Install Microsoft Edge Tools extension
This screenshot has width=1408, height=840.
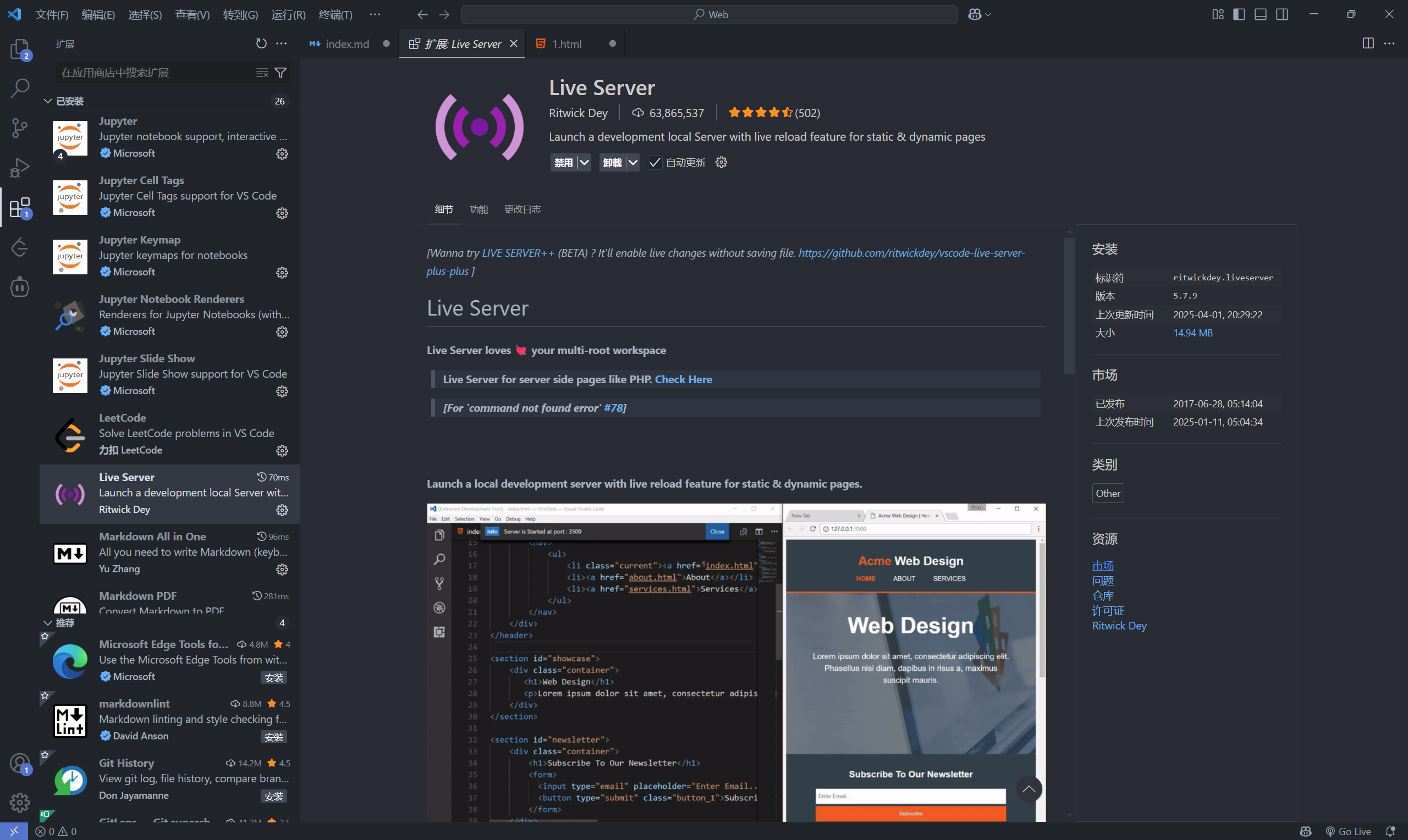274,677
